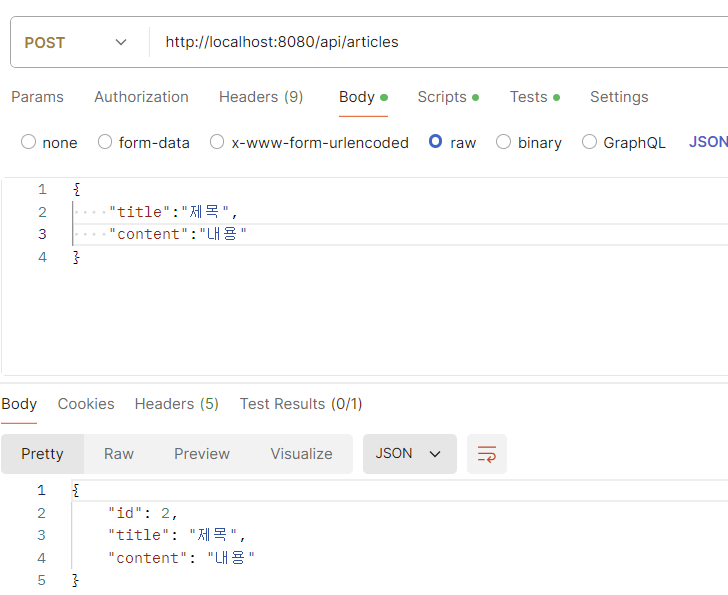This screenshot has width=728, height=595.
Task: Select the Pretty response view
Action: point(42,453)
